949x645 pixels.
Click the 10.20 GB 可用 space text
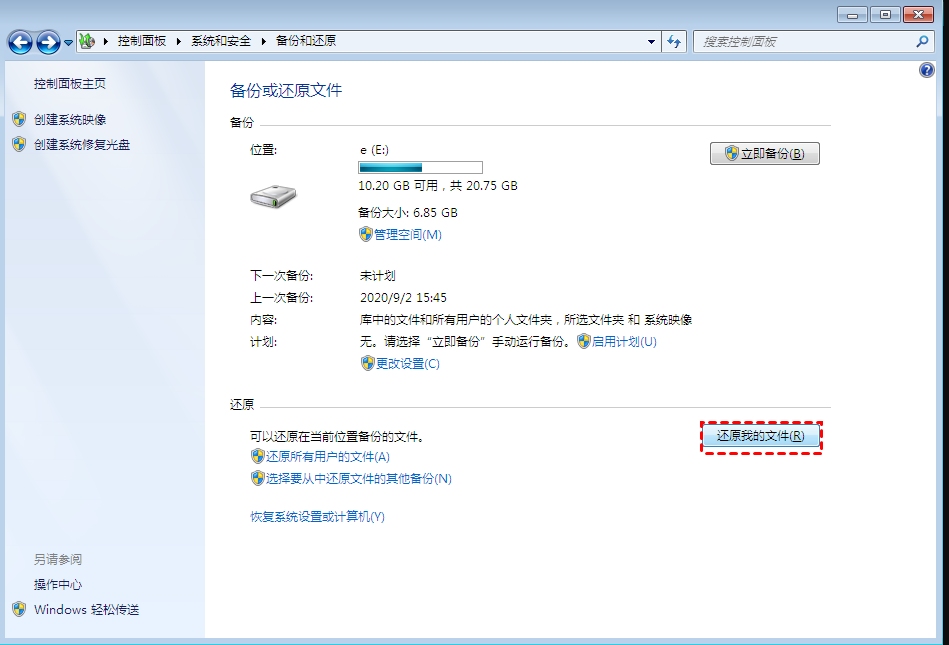click(x=398, y=186)
